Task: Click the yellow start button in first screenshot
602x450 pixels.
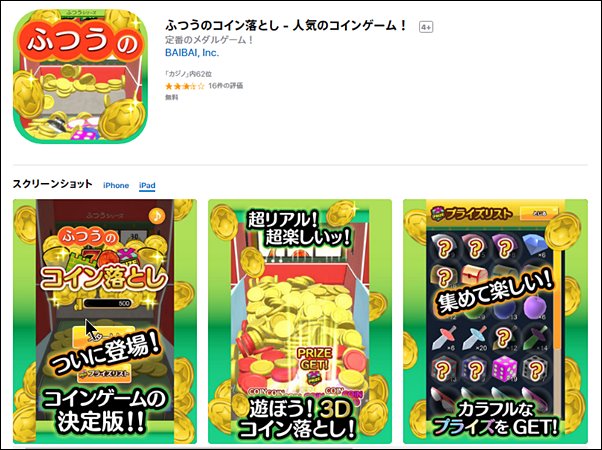Action: pyautogui.click(x=104, y=338)
